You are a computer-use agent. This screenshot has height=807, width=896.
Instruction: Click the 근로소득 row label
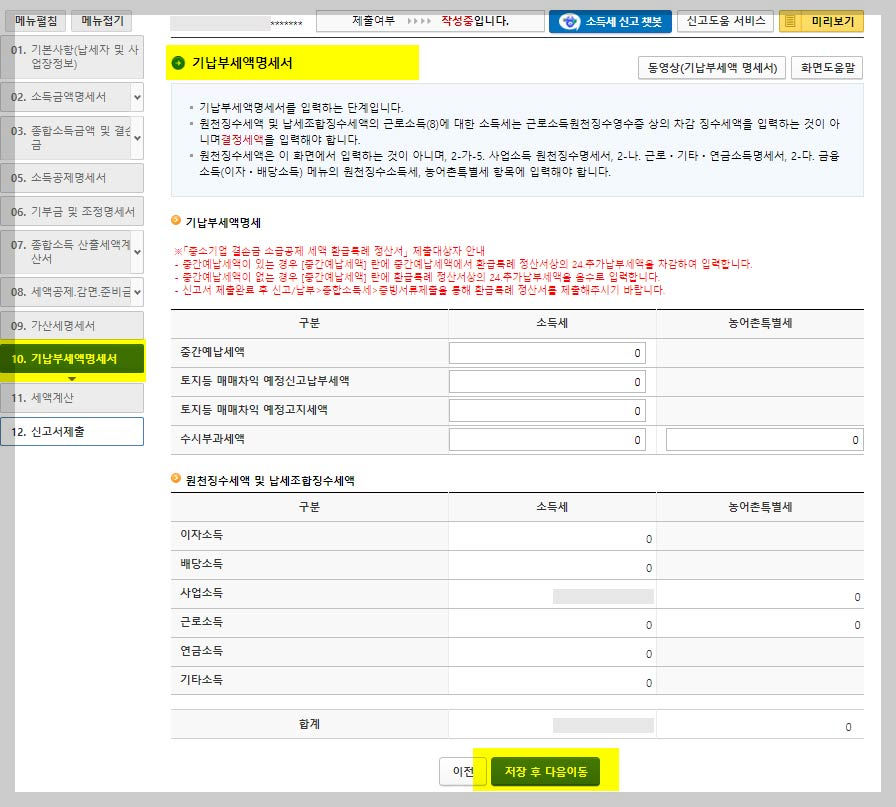[x=201, y=622]
